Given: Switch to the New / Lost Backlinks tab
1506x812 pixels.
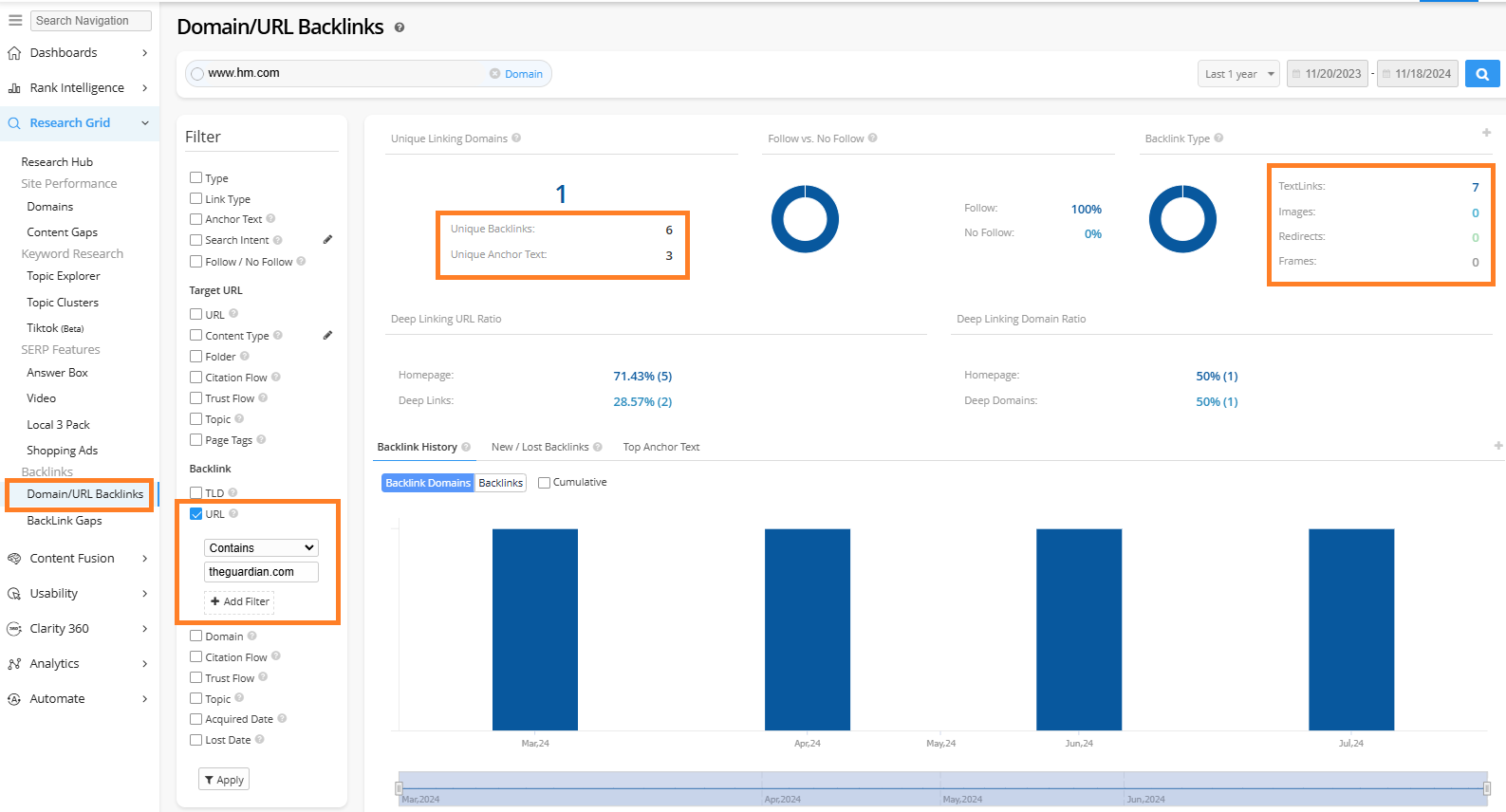Looking at the screenshot, I should [x=540, y=447].
